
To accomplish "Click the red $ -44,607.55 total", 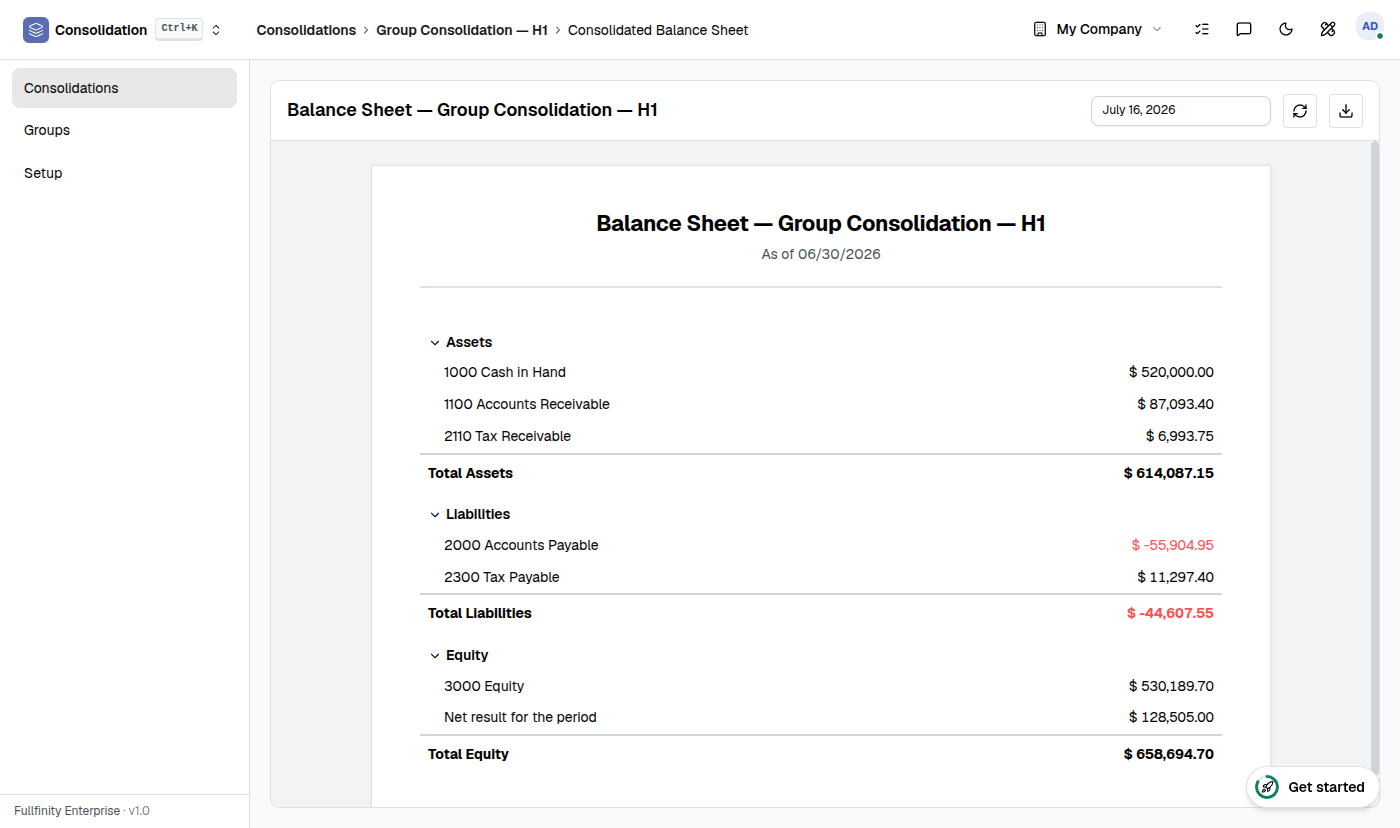I will click(x=1170, y=613).
